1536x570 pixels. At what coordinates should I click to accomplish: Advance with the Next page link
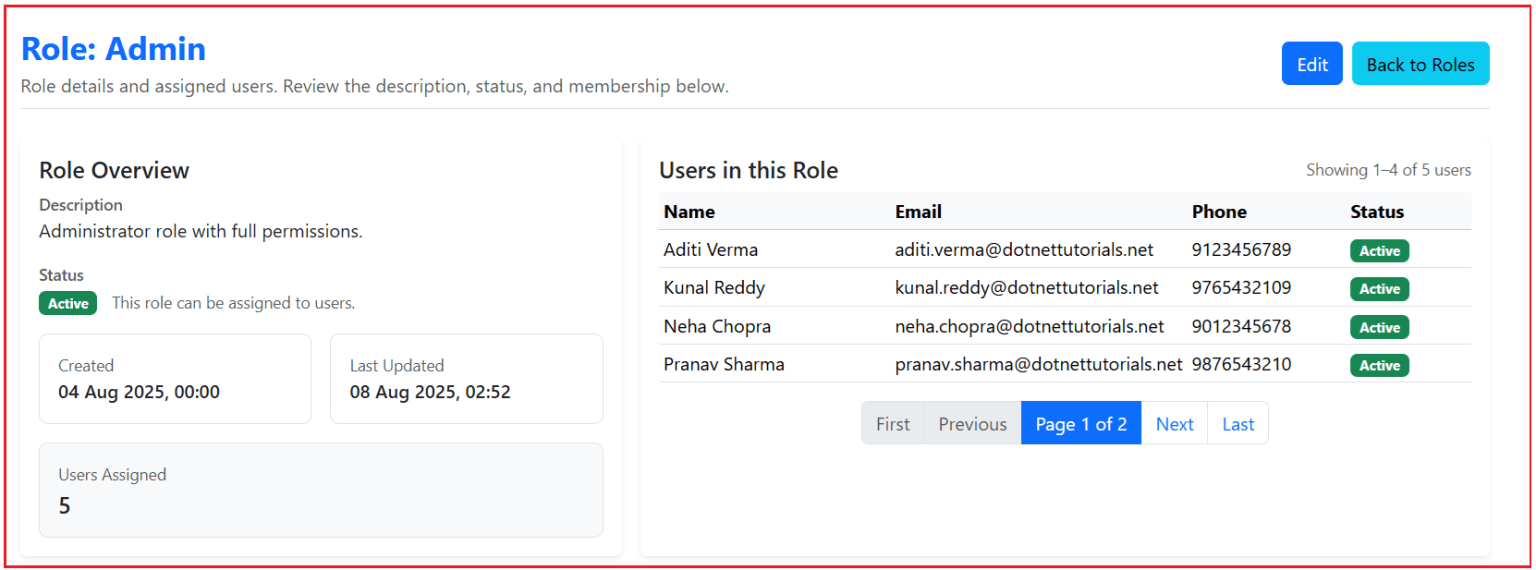tap(1174, 424)
